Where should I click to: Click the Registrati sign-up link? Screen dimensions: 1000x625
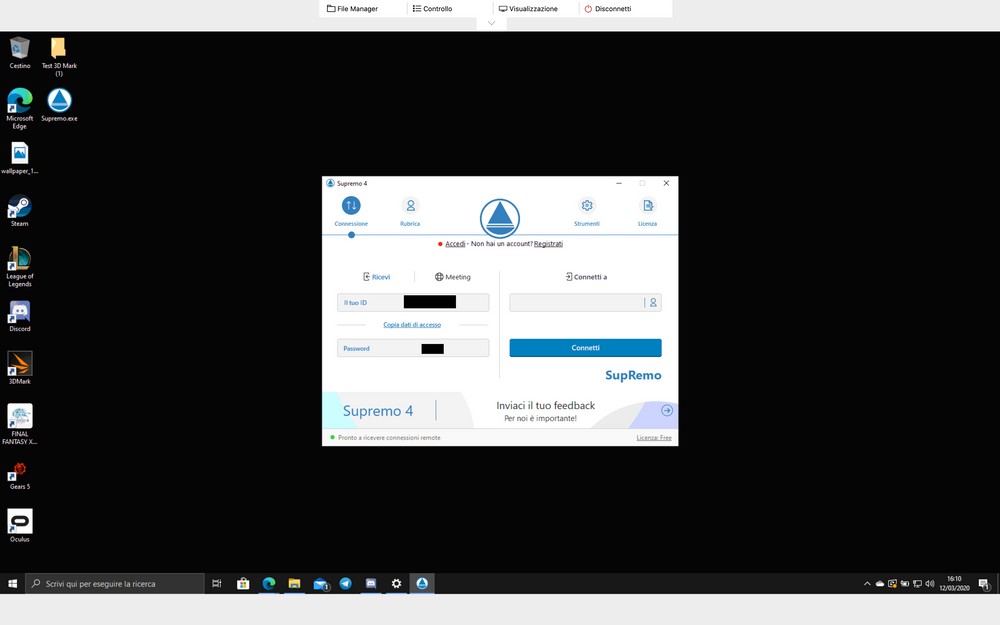click(548, 244)
